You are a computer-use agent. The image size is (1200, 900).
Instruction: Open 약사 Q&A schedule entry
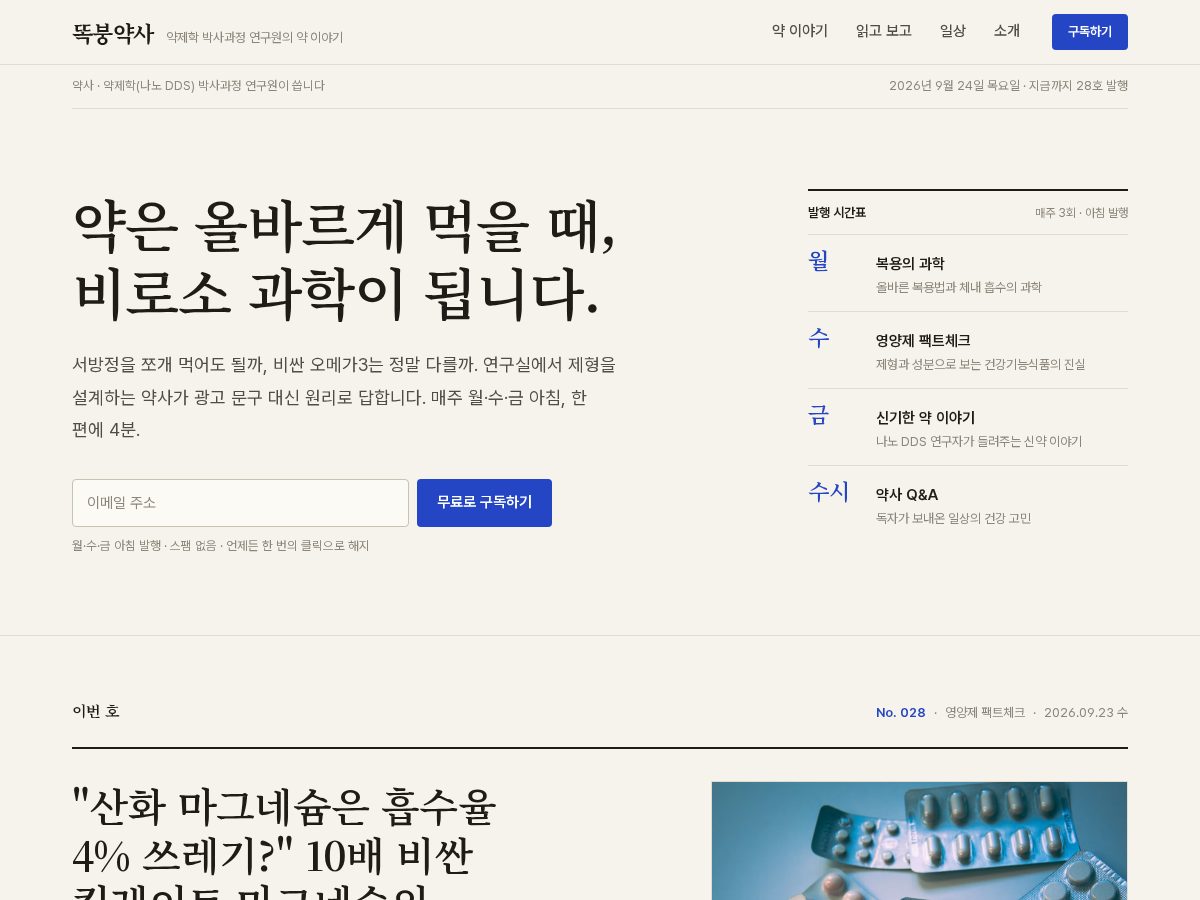tap(968, 504)
